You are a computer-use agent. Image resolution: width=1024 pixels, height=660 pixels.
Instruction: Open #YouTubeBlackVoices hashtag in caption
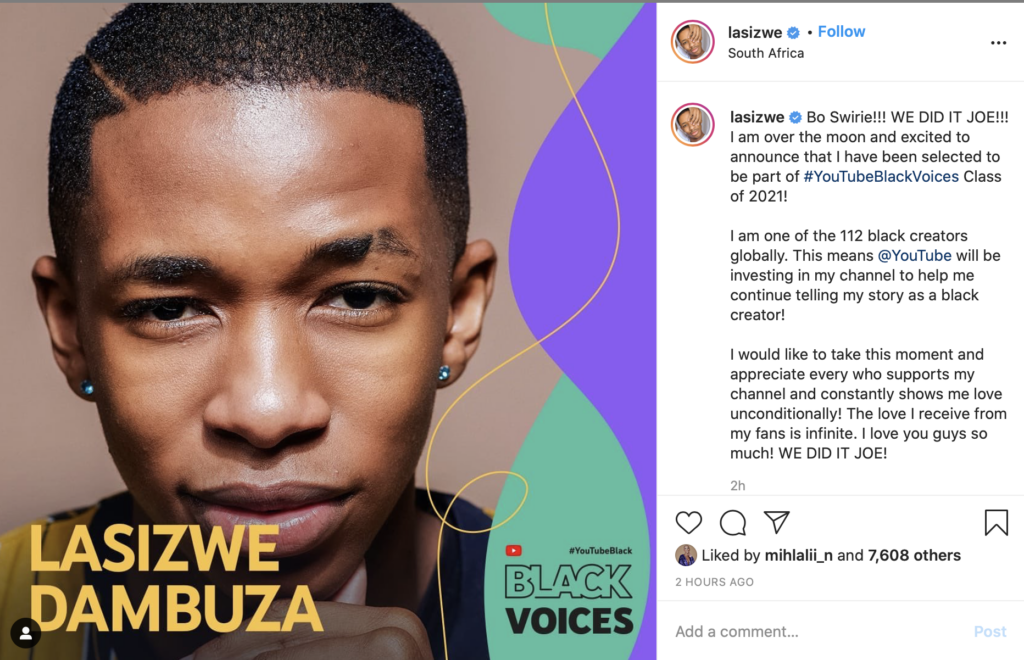881,176
